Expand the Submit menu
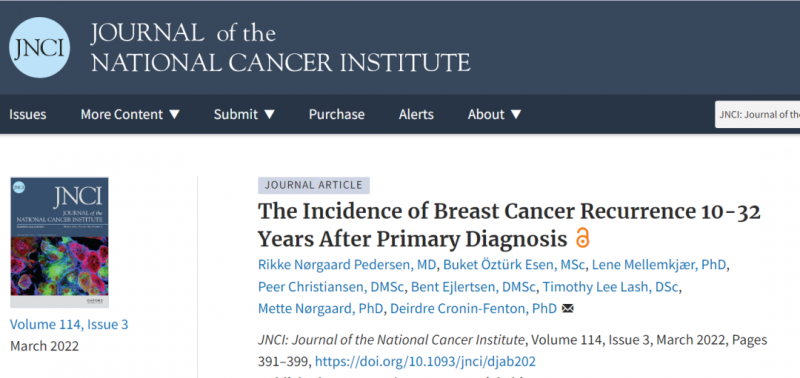The image size is (800, 378). 244,114
